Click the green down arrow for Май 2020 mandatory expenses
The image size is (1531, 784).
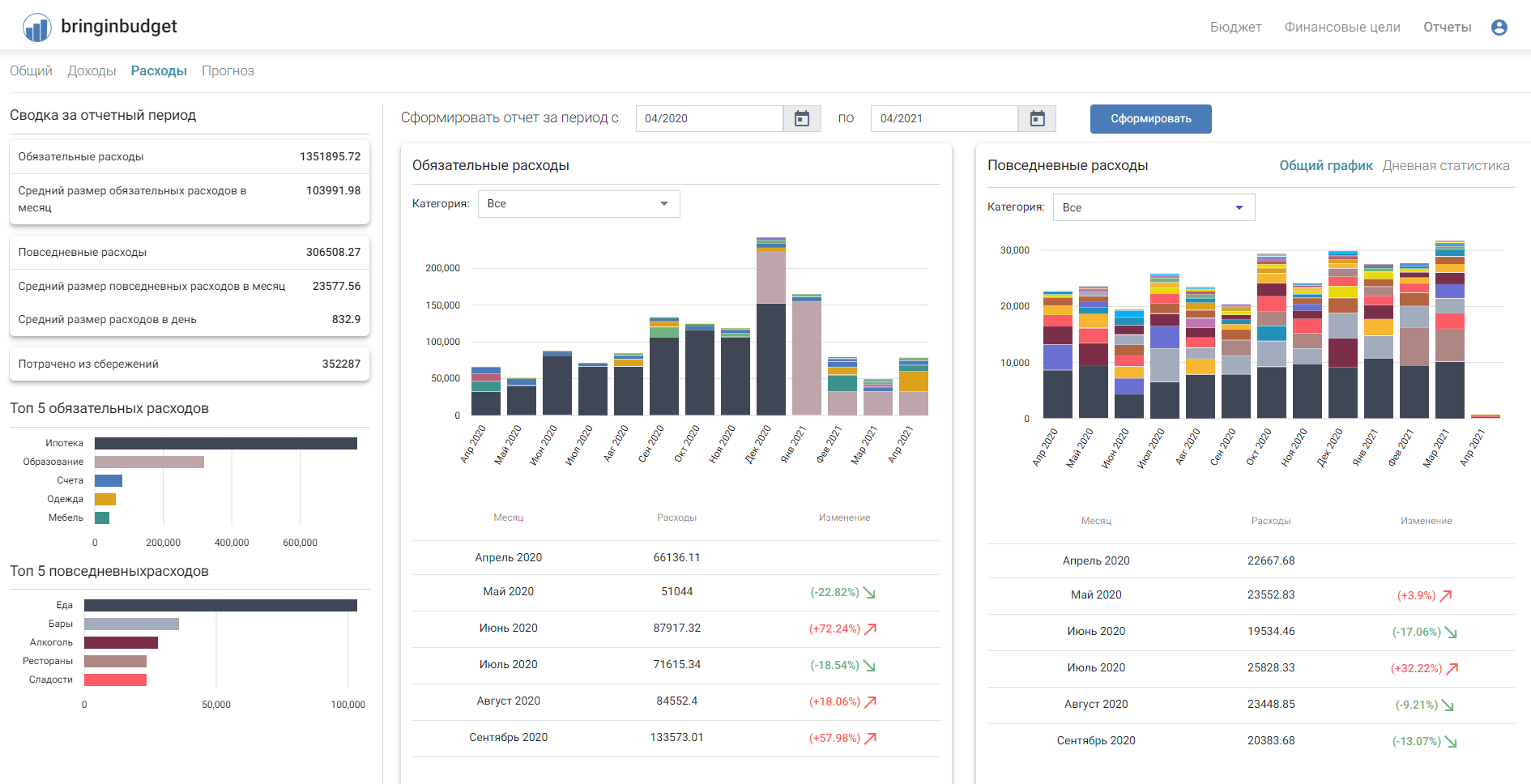point(869,593)
